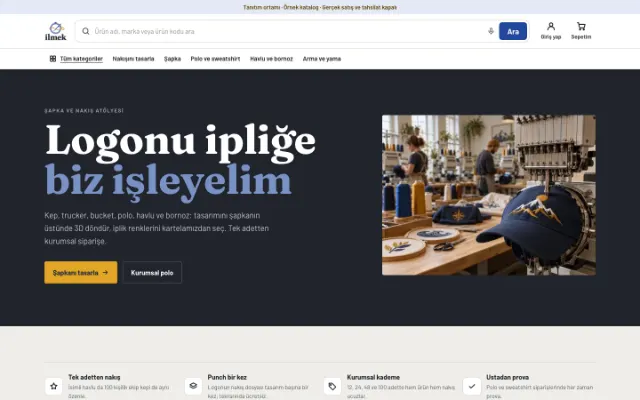The height and width of the screenshot is (400, 640).
Task: Click the ŞAPKA VE NAKIŞ ATÖLYESİ label
Action: [84, 111]
